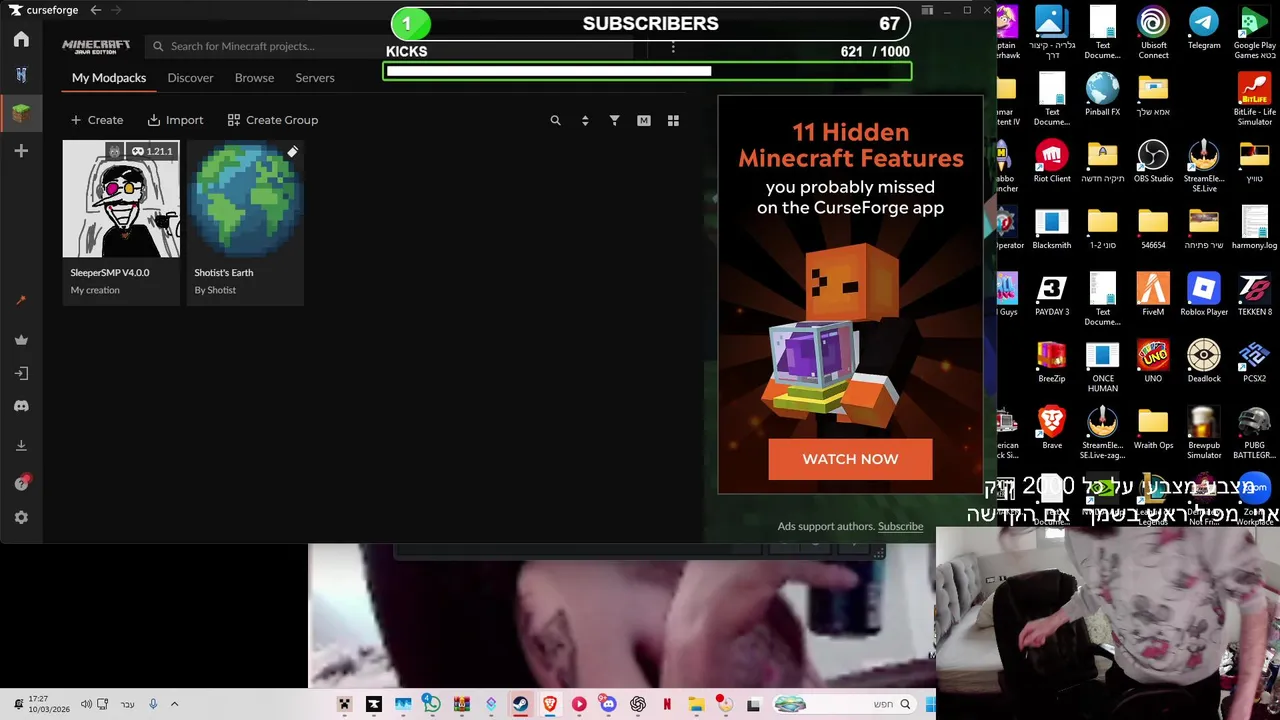
Task: Open Netflix icon in the taskbar
Action: [667, 704]
